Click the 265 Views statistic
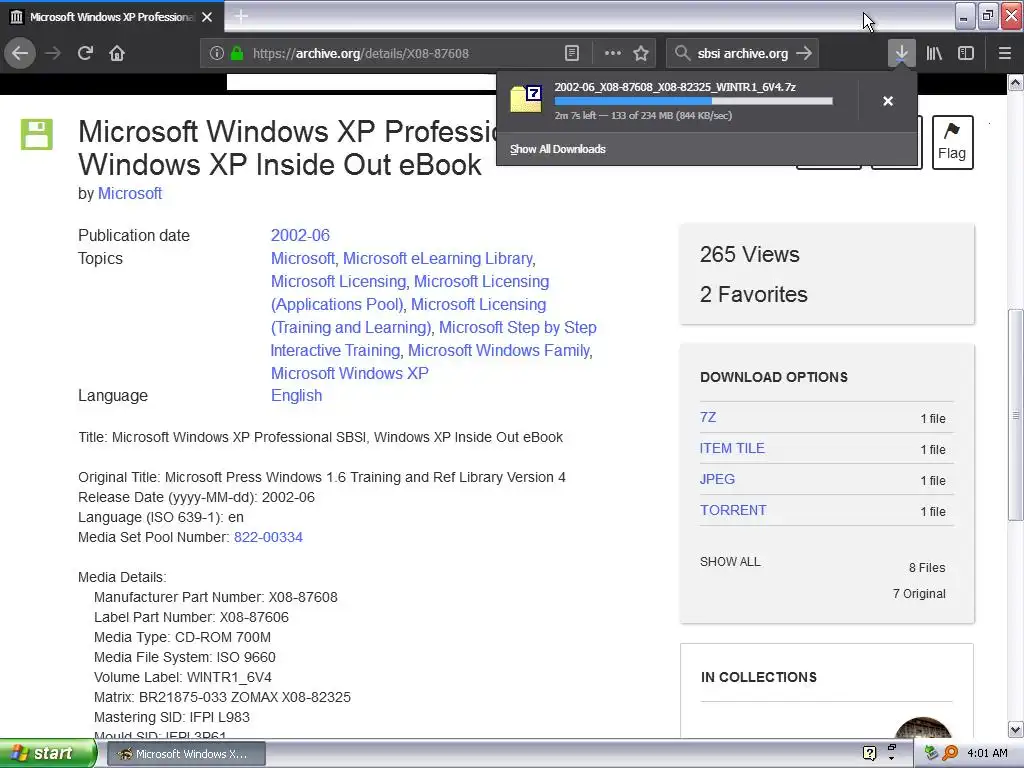 750,254
